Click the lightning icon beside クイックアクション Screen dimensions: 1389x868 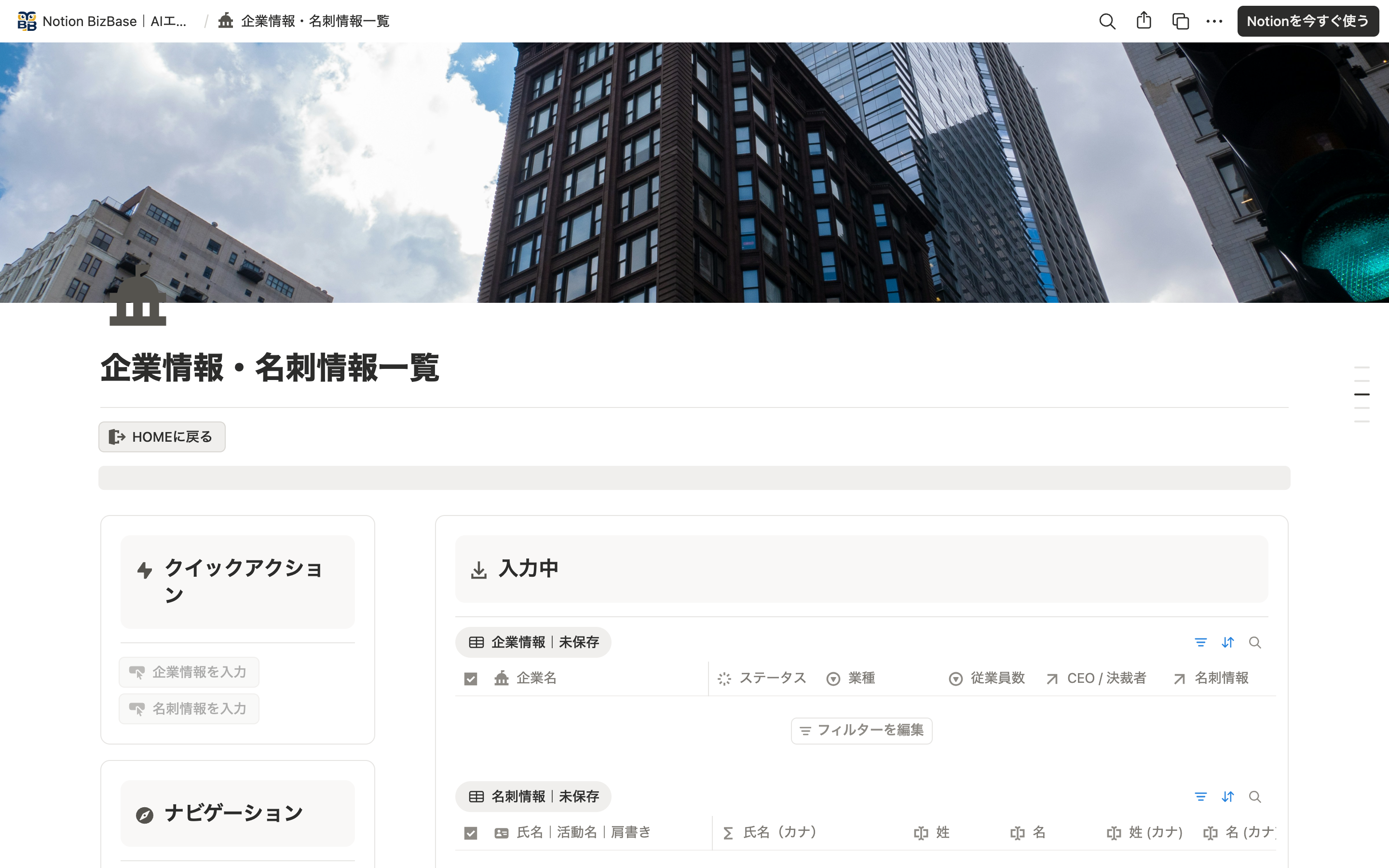[x=145, y=570]
